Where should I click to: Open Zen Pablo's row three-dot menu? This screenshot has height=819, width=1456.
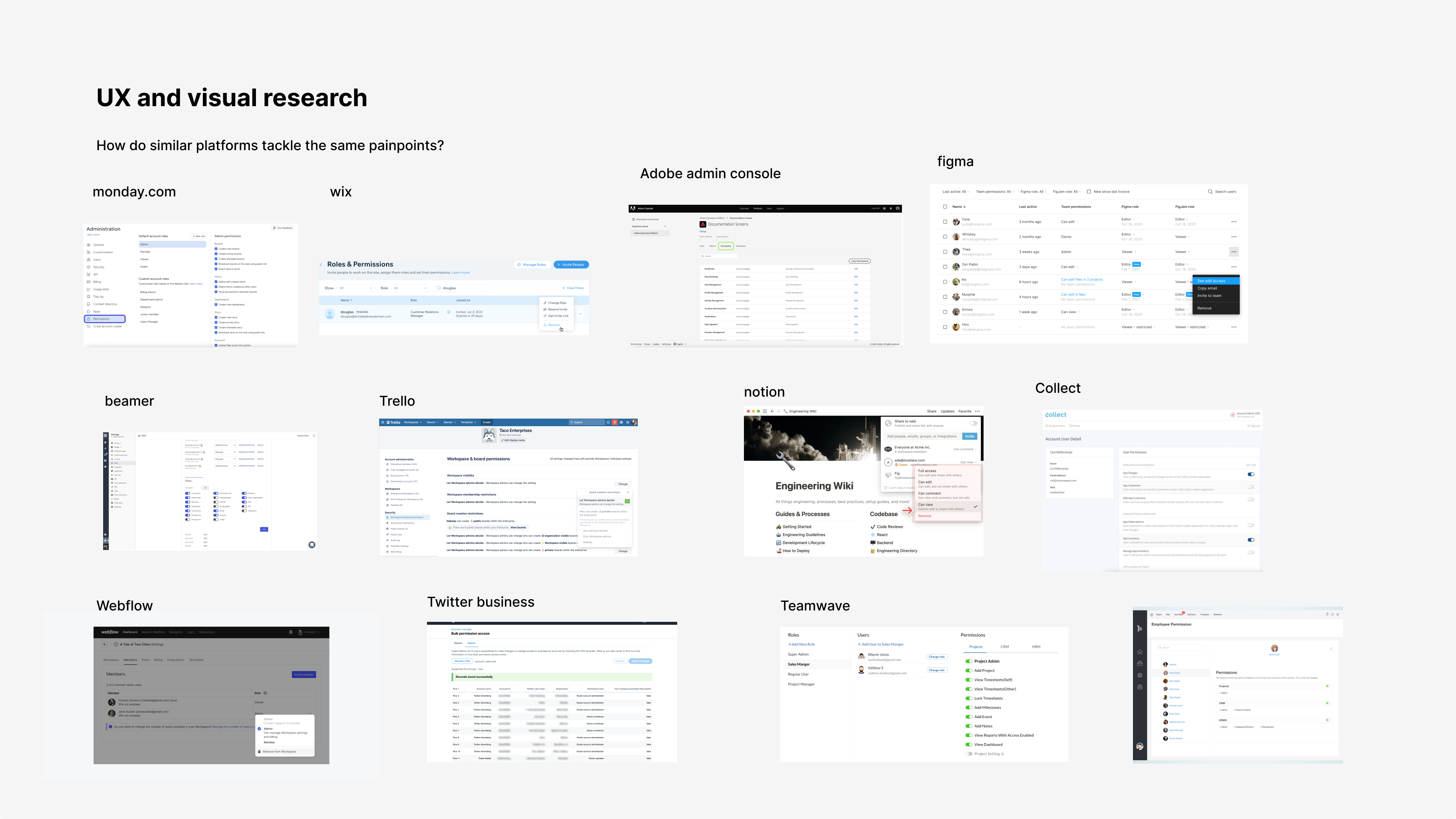[1234, 267]
